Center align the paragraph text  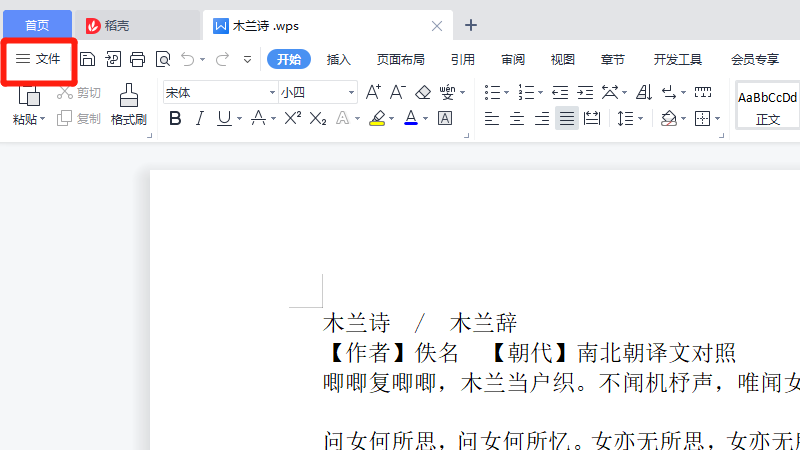[x=517, y=119]
